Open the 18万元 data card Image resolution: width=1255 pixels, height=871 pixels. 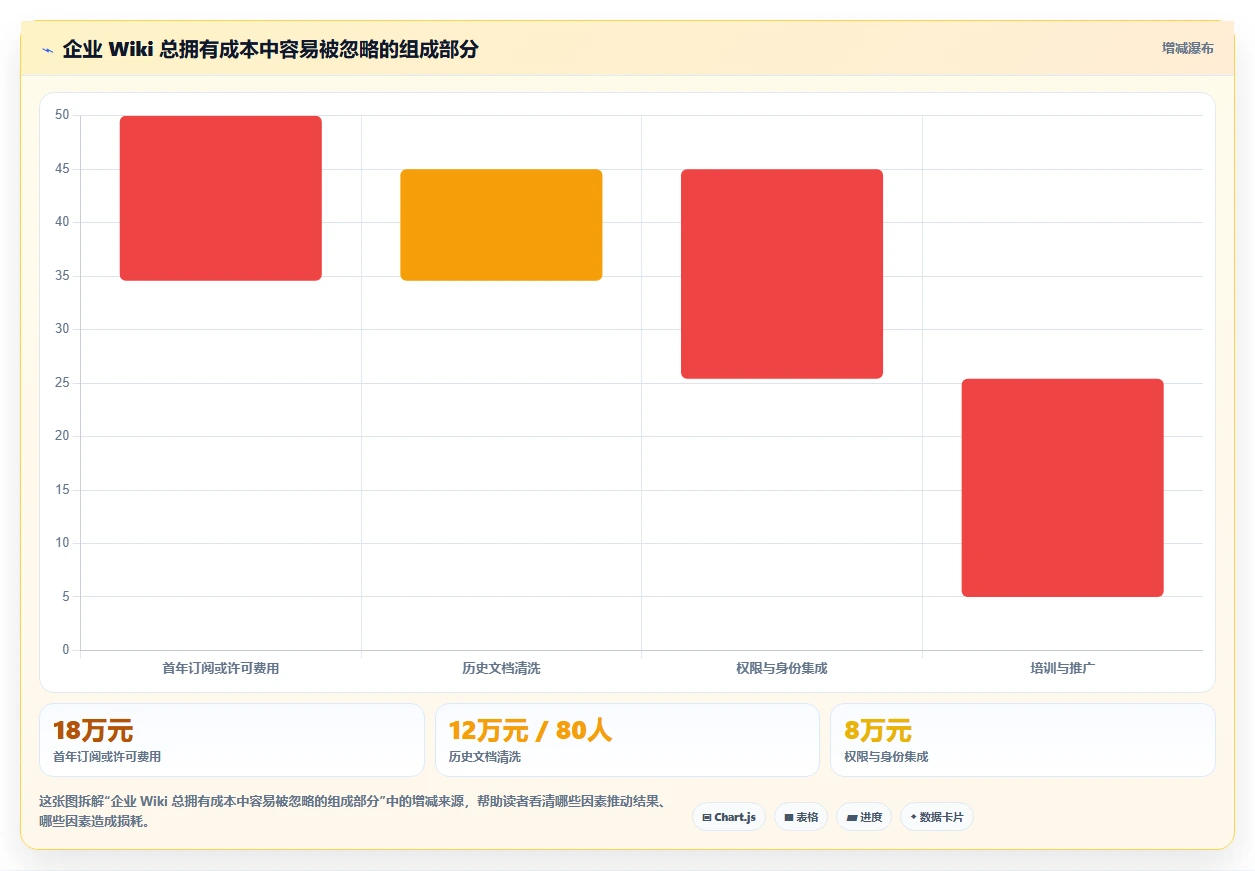point(232,740)
